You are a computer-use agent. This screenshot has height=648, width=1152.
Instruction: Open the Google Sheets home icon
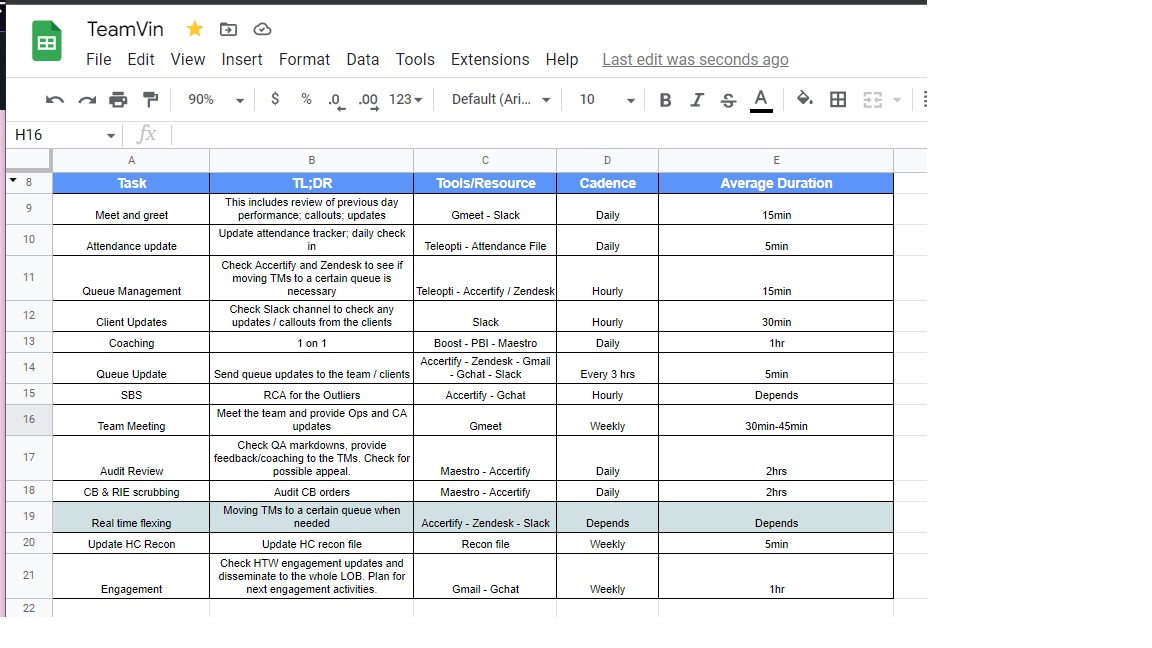[x=46, y=42]
